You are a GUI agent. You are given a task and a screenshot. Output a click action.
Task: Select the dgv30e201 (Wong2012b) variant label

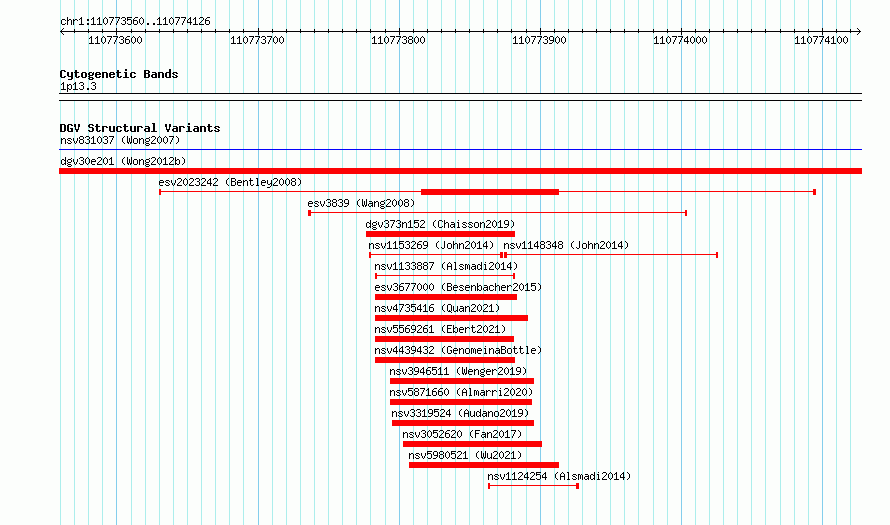click(123, 161)
